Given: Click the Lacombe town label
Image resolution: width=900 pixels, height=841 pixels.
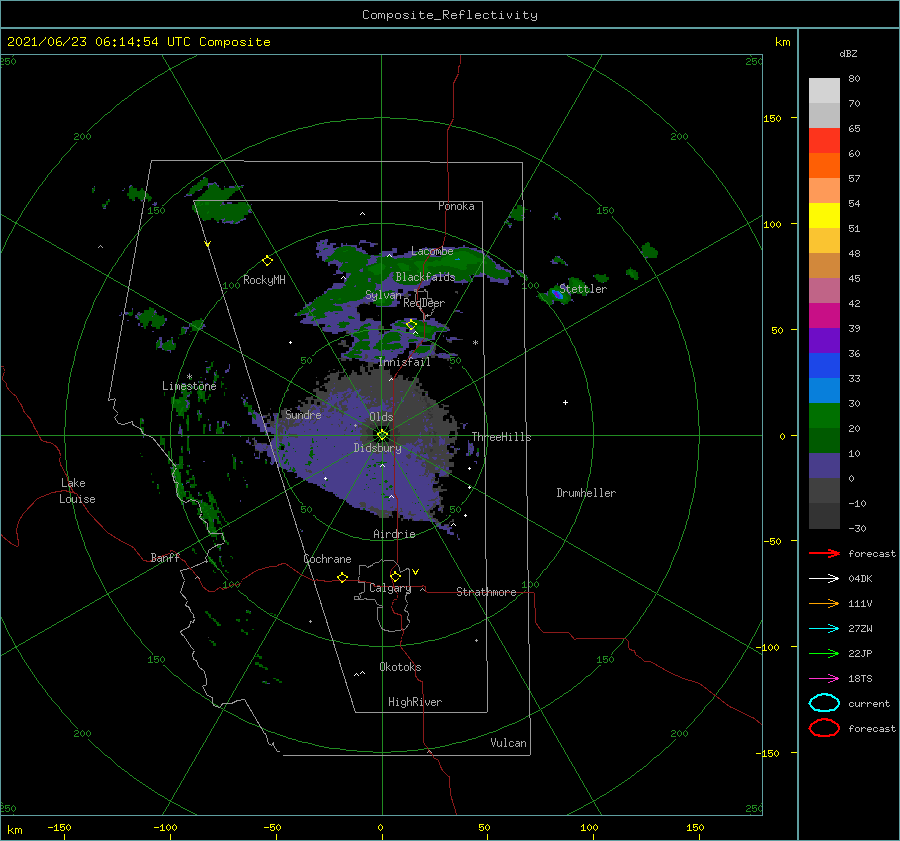Looking at the screenshot, I should 432,251.
